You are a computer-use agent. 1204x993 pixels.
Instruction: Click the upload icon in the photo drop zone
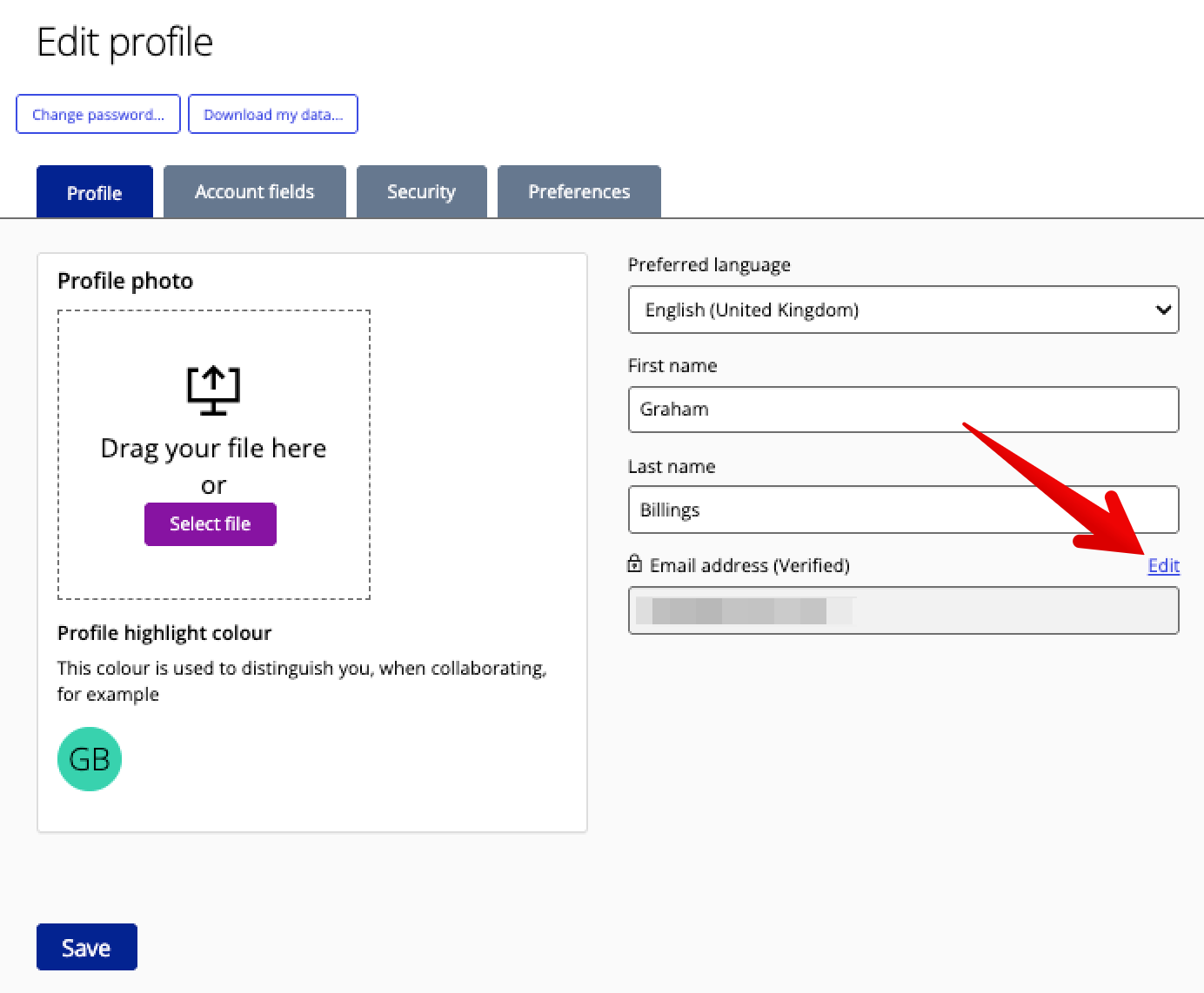click(x=213, y=390)
